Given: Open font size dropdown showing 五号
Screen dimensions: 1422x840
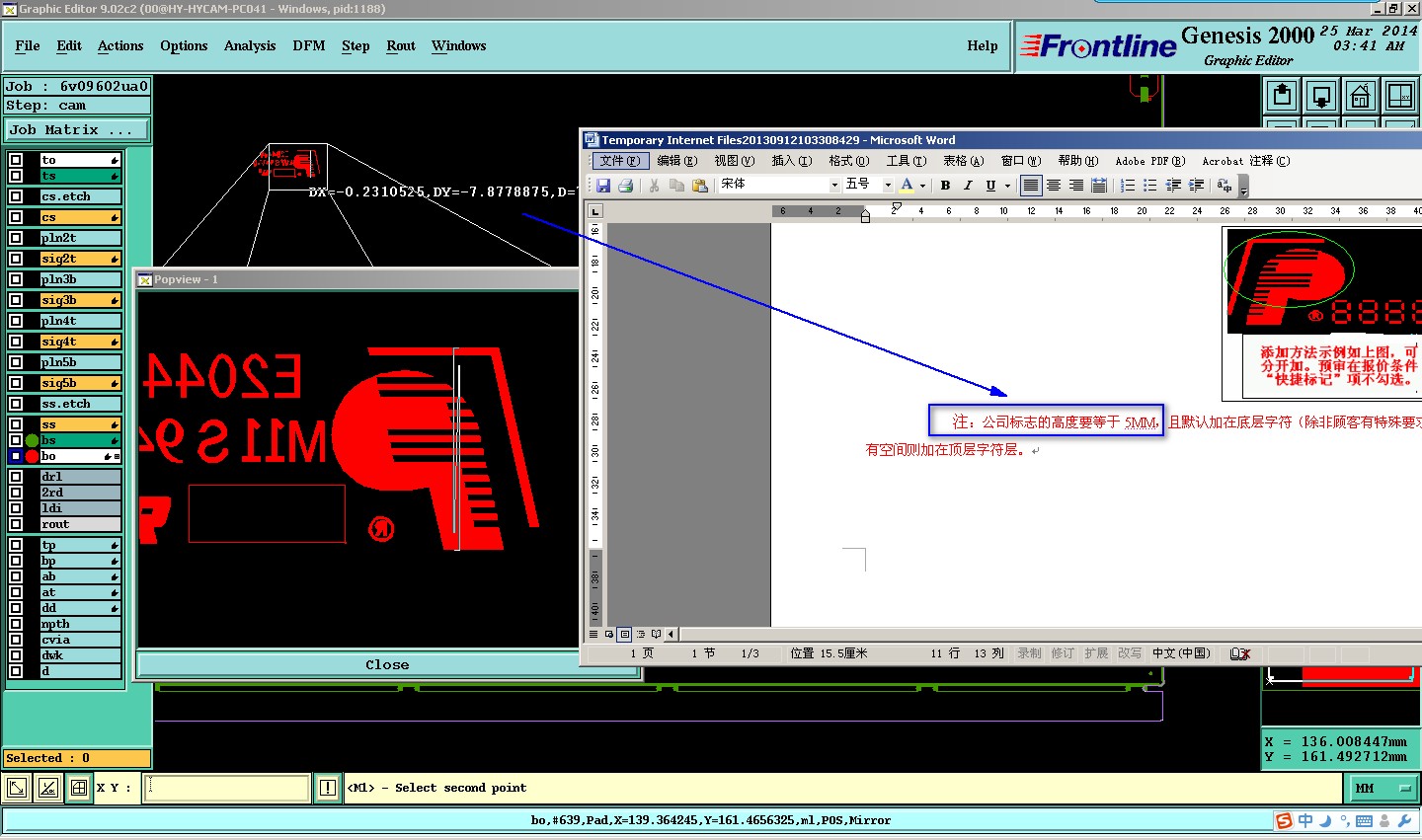Looking at the screenshot, I should (888, 185).
